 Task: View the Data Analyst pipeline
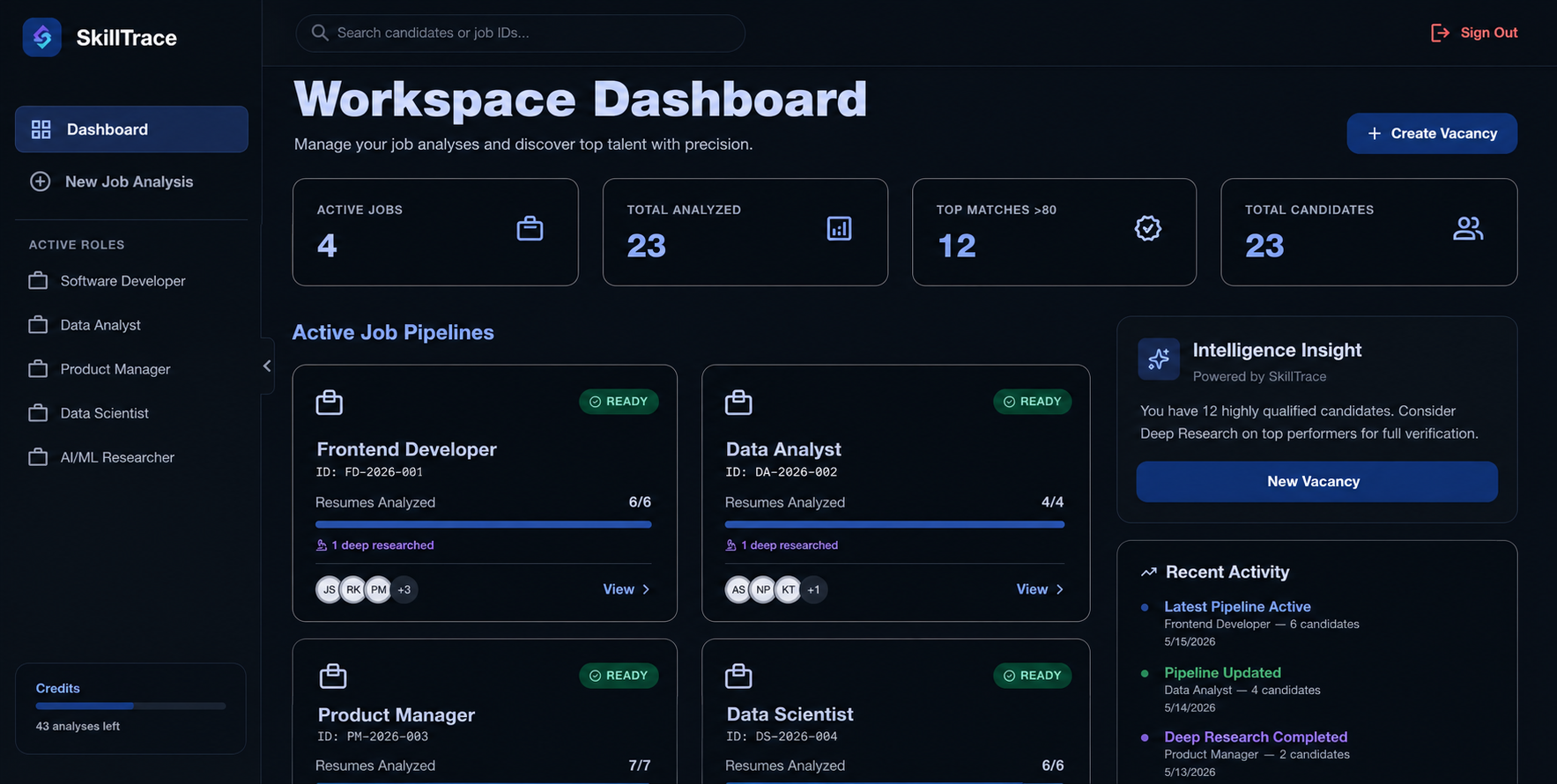click(1040, 589)
